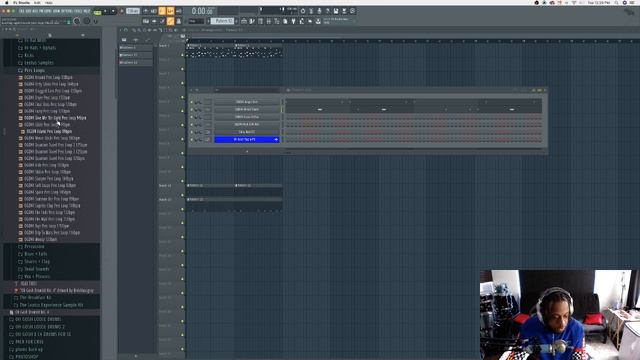
Task: Adjust volume knob of blue highlighted channel
Action: 200,140
